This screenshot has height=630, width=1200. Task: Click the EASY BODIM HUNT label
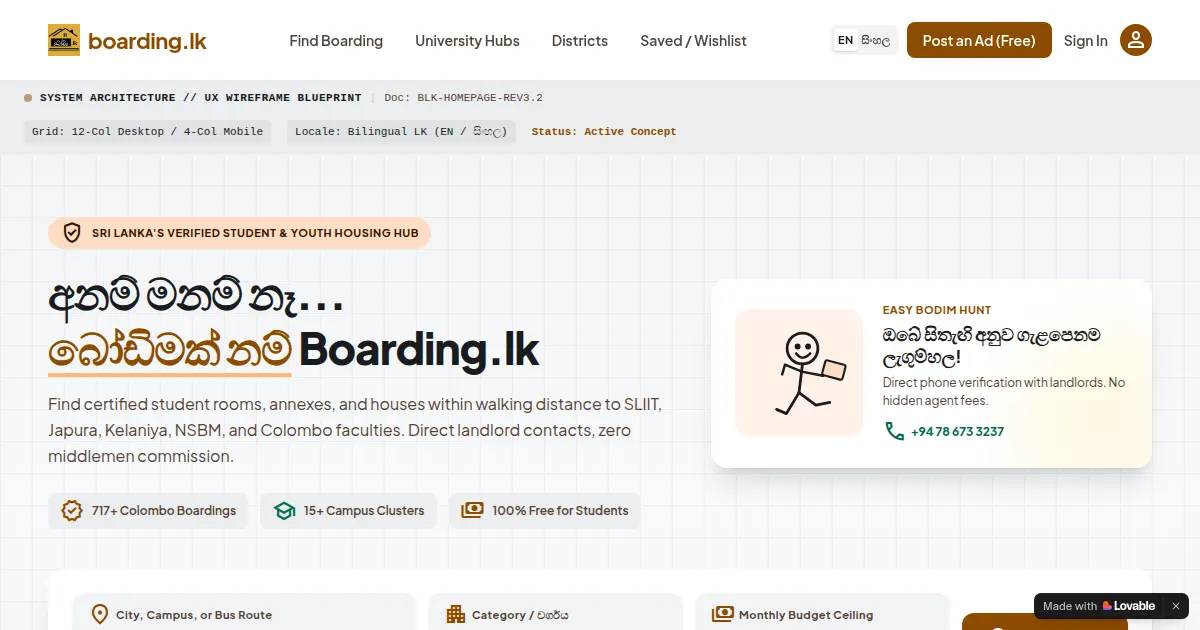click(x=937, y=310)
